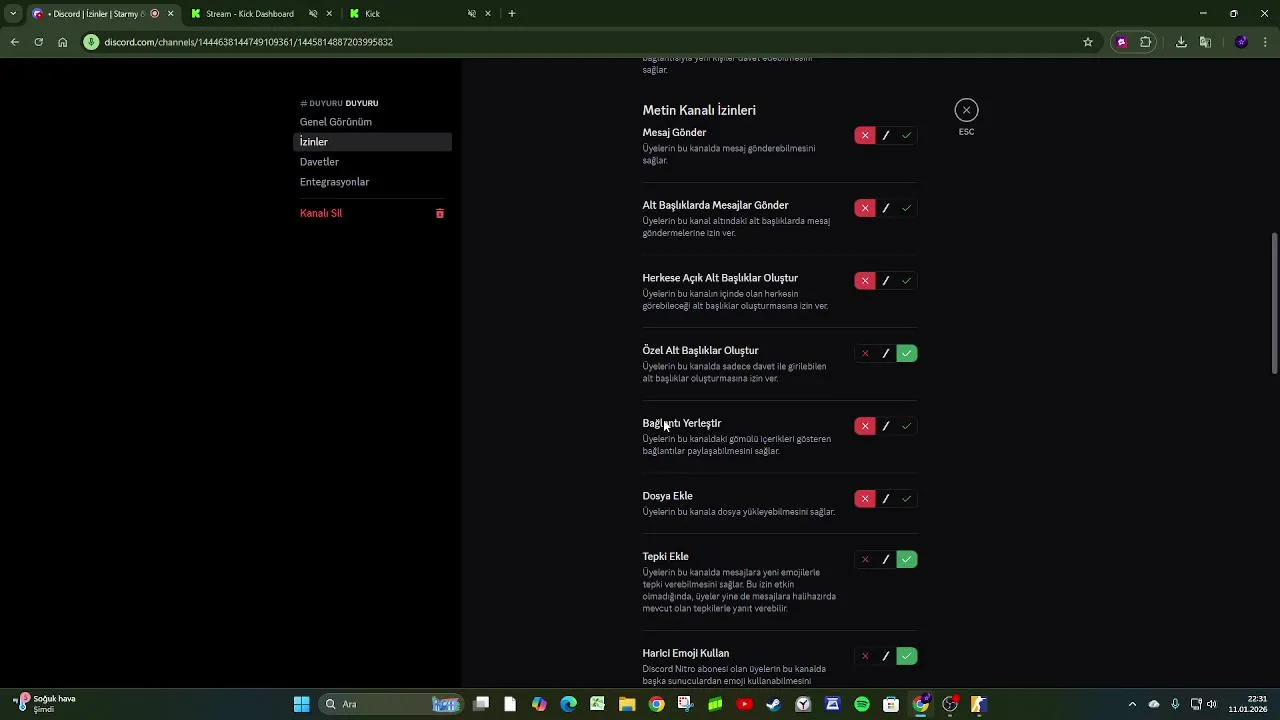Deny Özel Alt Başlıklar Oluştur permission

pos(865,353)
